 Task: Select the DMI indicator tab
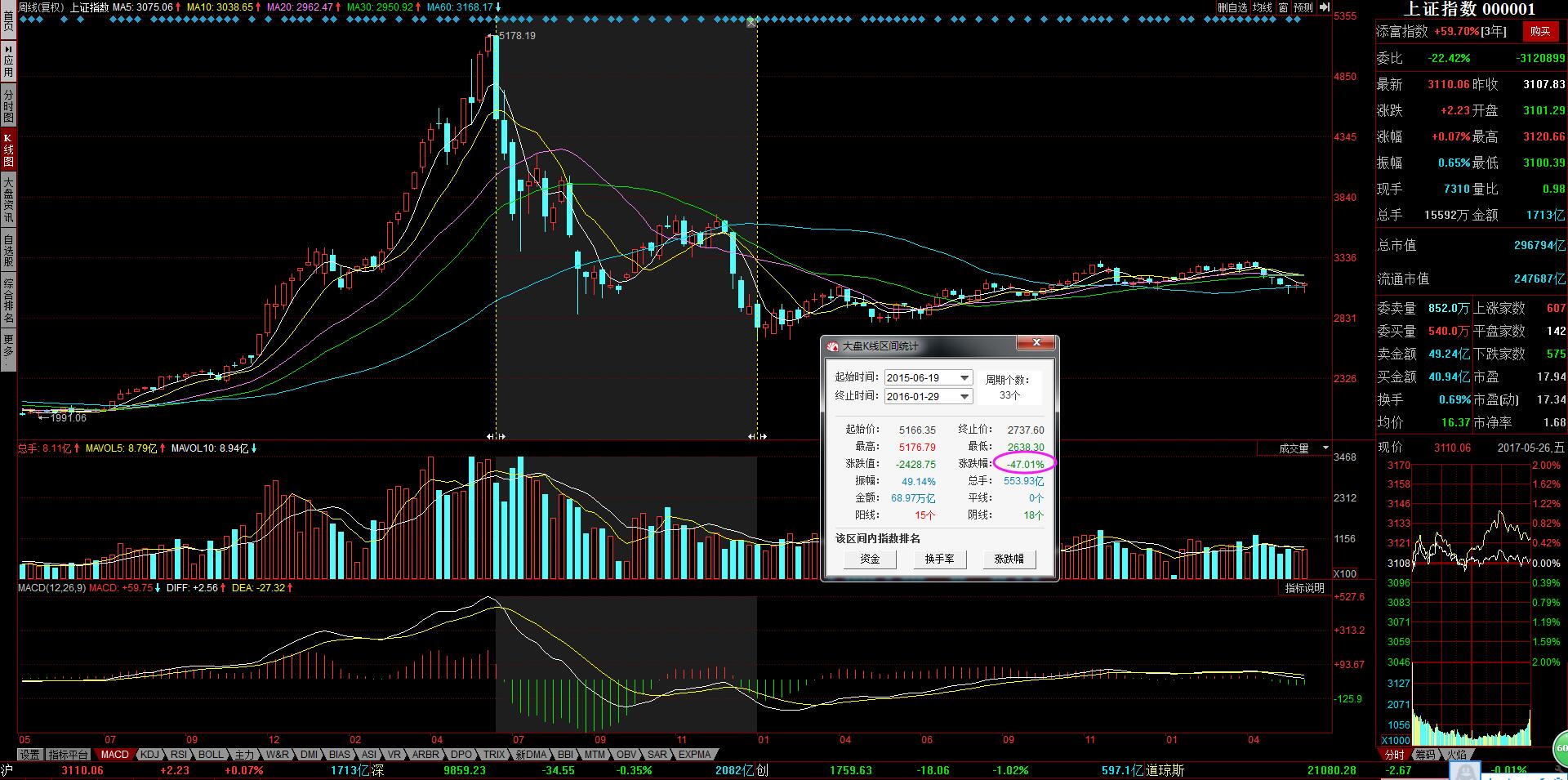[x=309, y=755]
